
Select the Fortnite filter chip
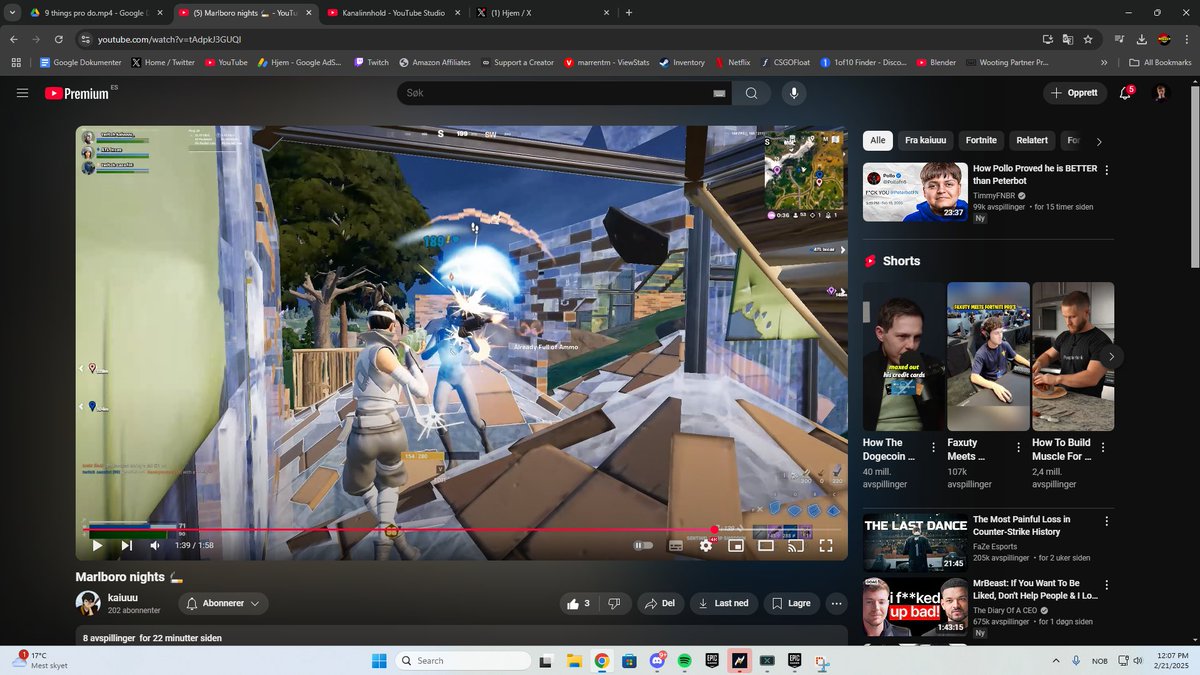[981, 141]
